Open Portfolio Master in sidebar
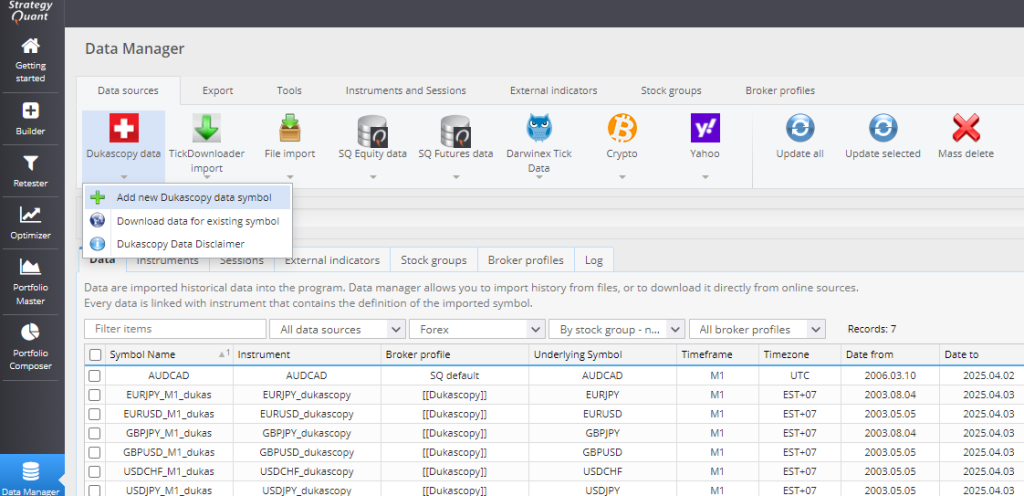Screen dimensions: 1024x496 tap(31, 279)
